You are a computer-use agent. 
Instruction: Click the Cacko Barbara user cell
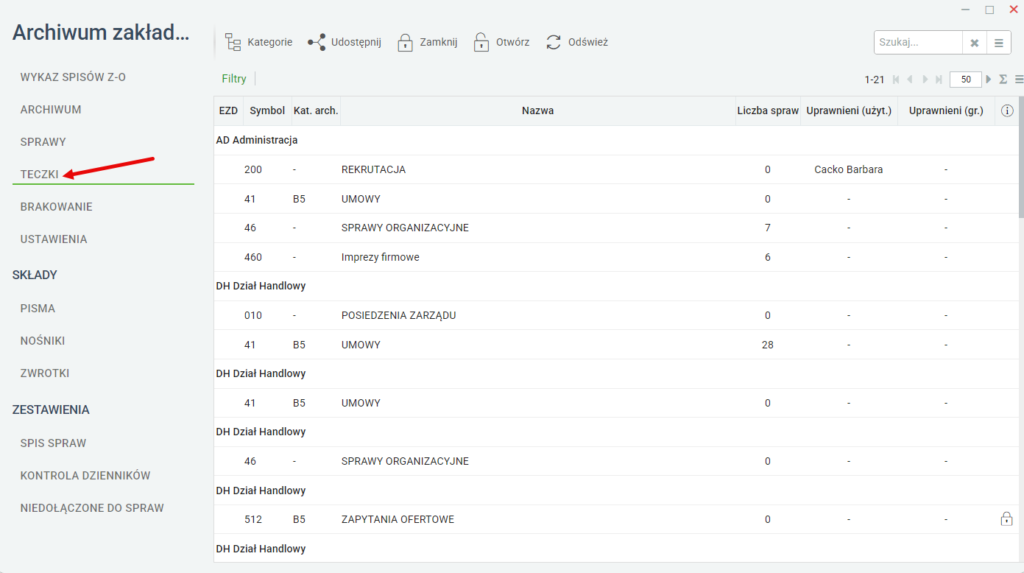[848, 169]
